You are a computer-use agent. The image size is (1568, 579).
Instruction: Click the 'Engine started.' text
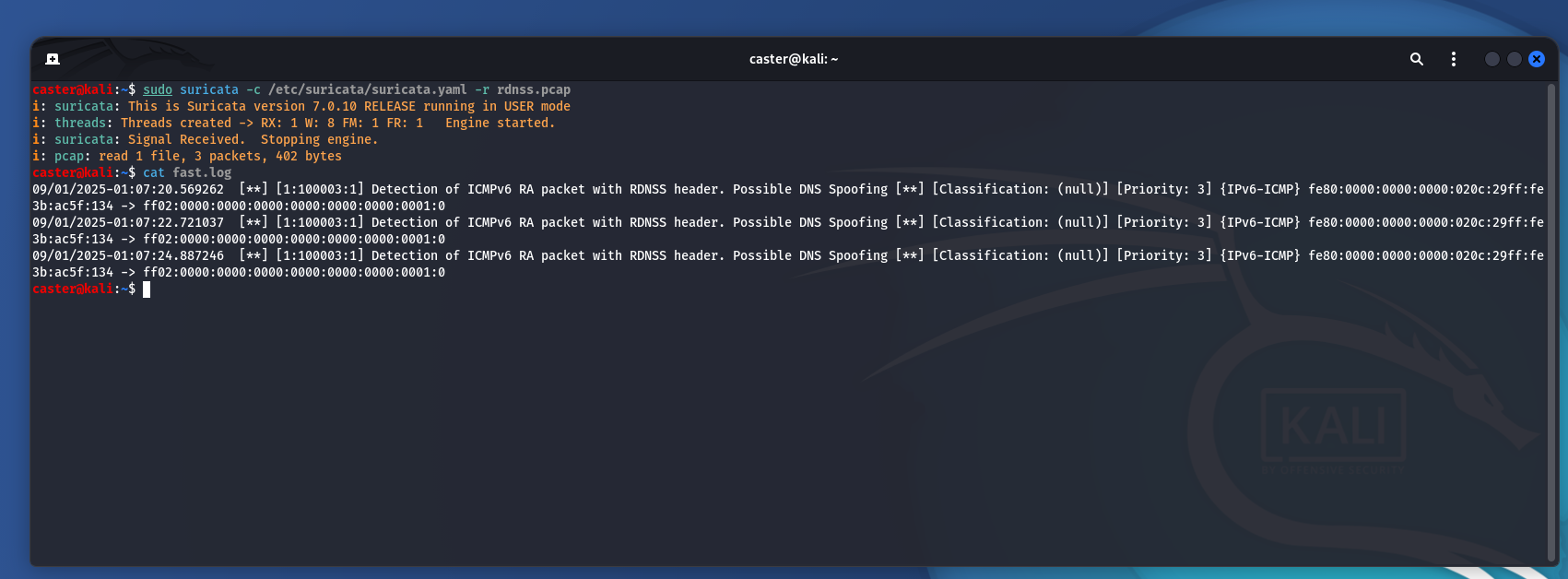point(500,123)
